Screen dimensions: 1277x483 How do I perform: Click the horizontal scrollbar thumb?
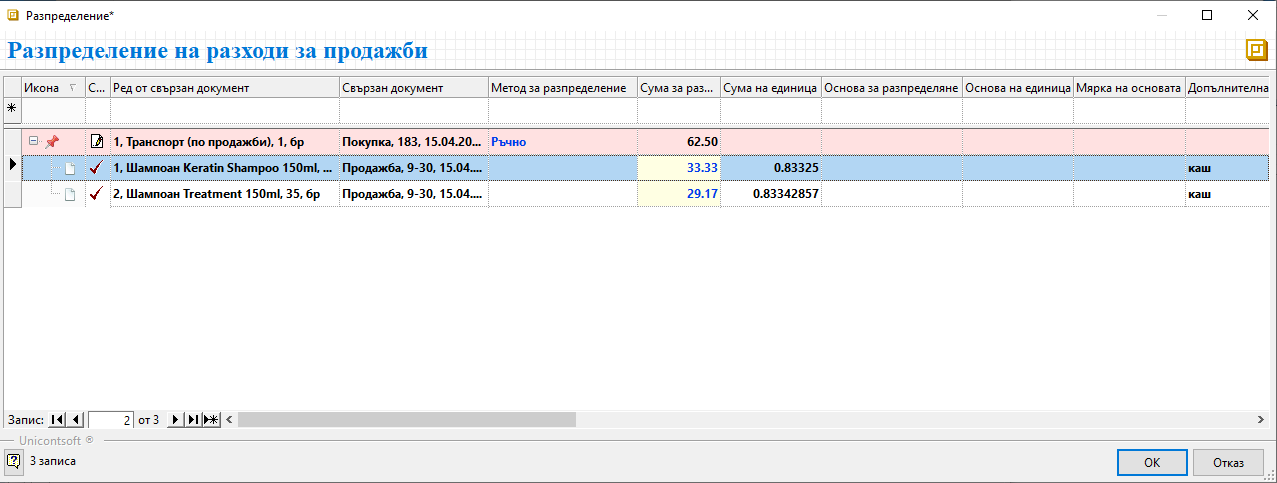pos(406,420)
